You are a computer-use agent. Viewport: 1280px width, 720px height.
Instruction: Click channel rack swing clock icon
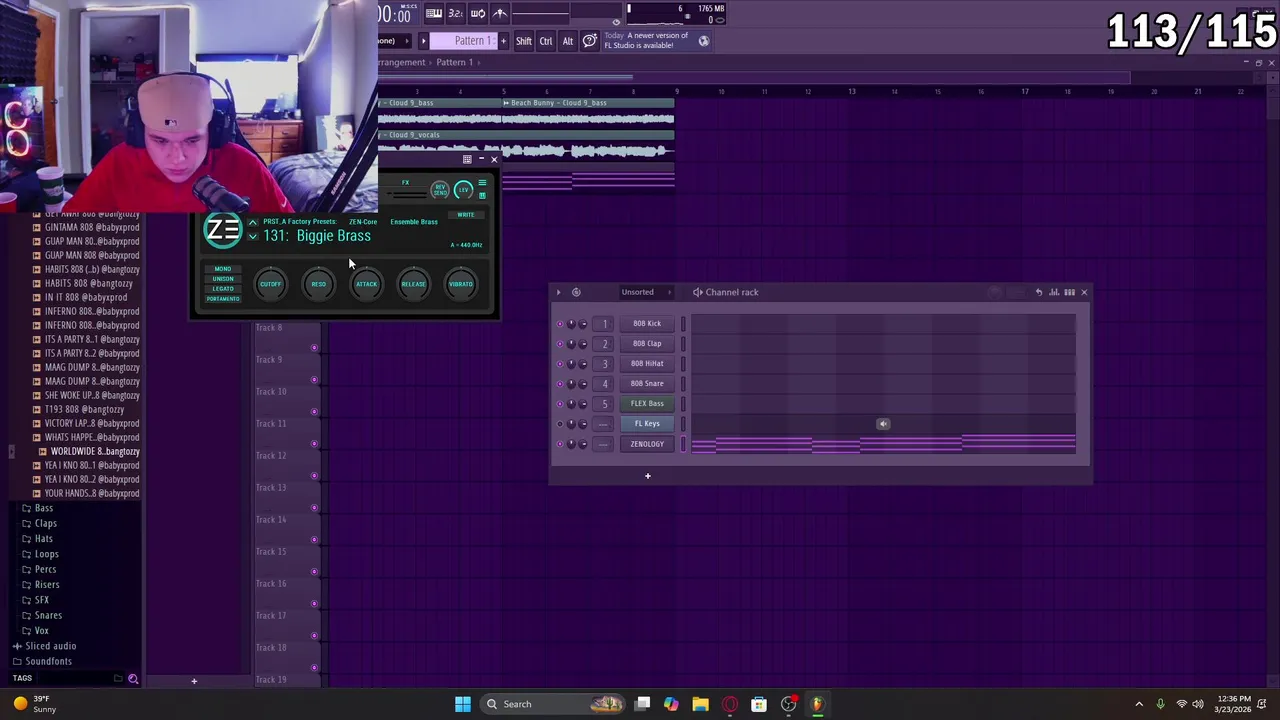coord(576,292)
